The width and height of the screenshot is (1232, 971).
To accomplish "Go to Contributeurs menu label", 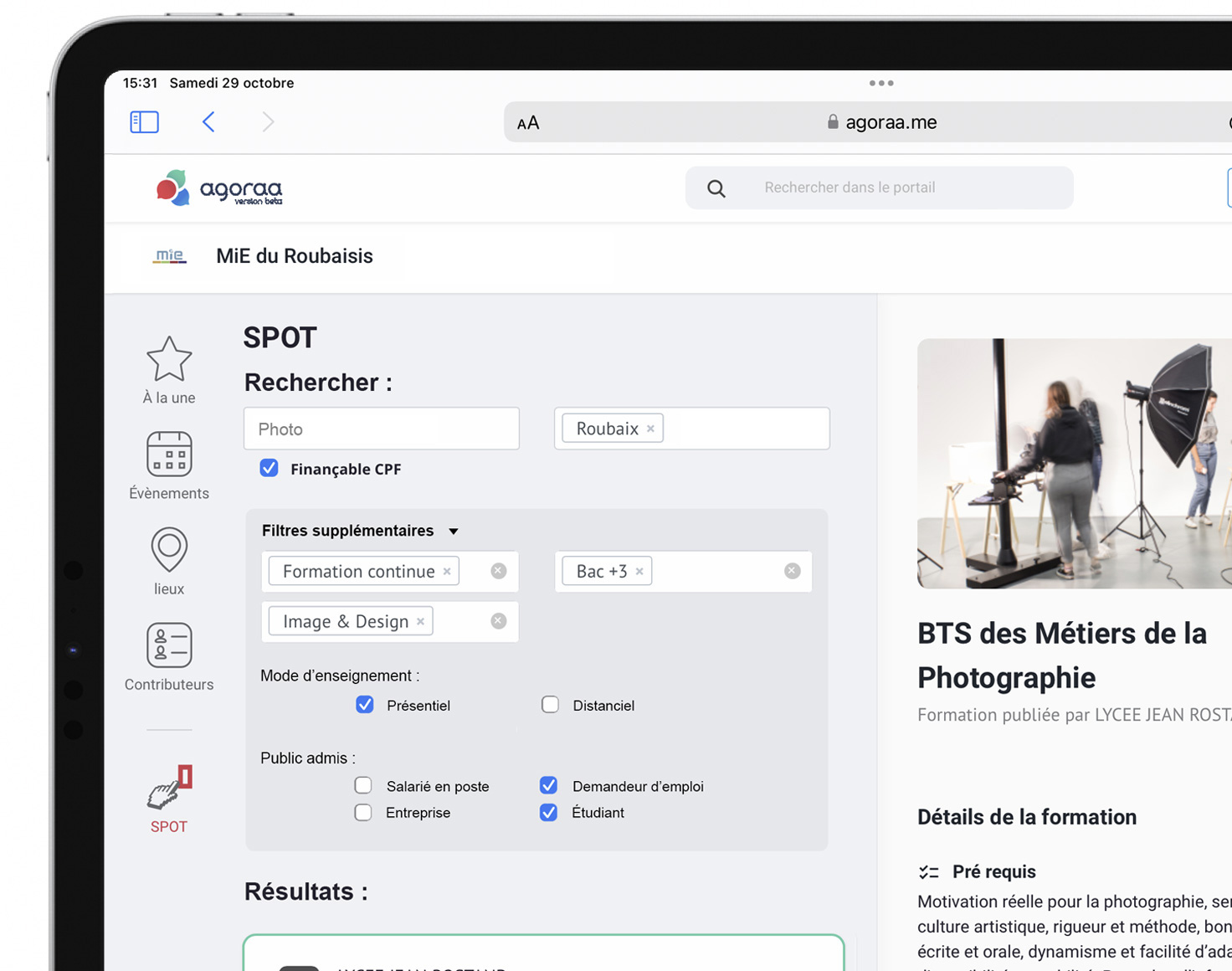I will click(x=169, y=685).
